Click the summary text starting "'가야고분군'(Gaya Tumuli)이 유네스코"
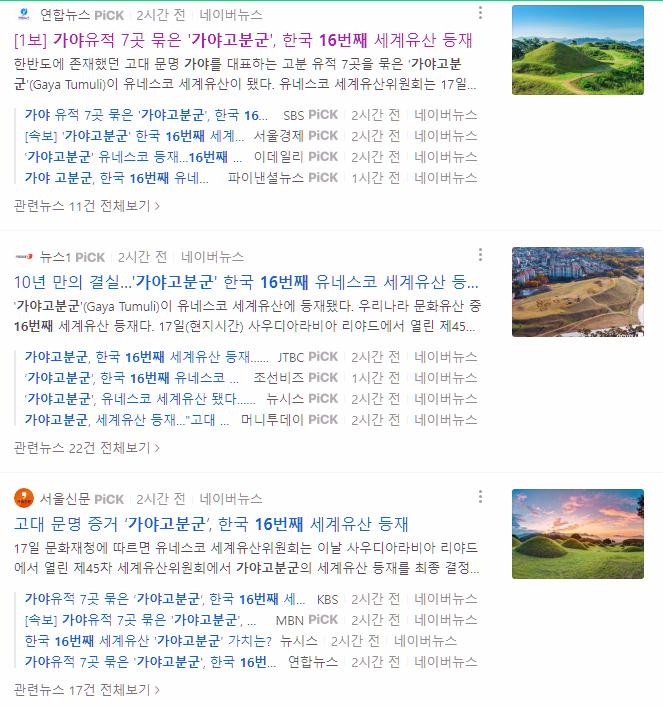663x708 pixels. [247, 316]
